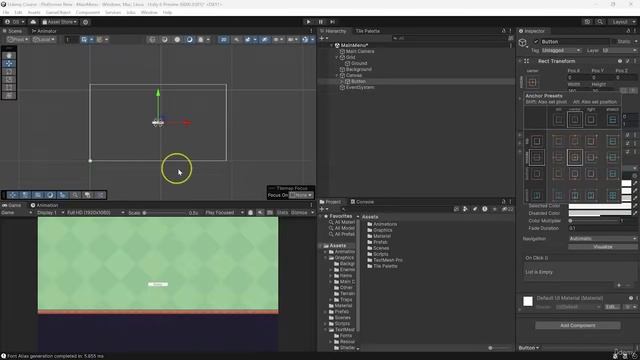Select the Rect tool in Scene toolbar

pyautogui.click(x=9, y=87)
